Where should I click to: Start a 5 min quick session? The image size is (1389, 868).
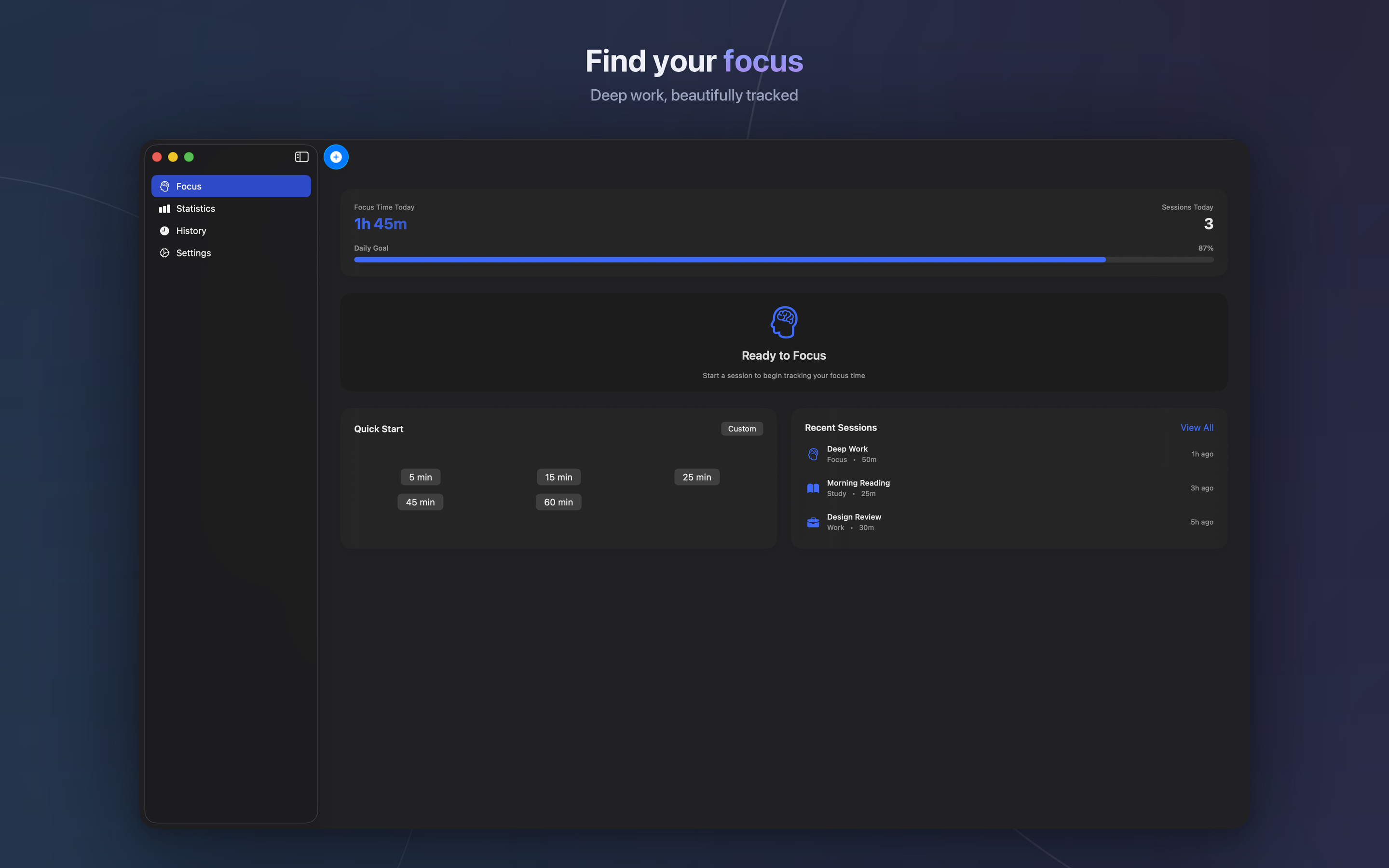420,477
